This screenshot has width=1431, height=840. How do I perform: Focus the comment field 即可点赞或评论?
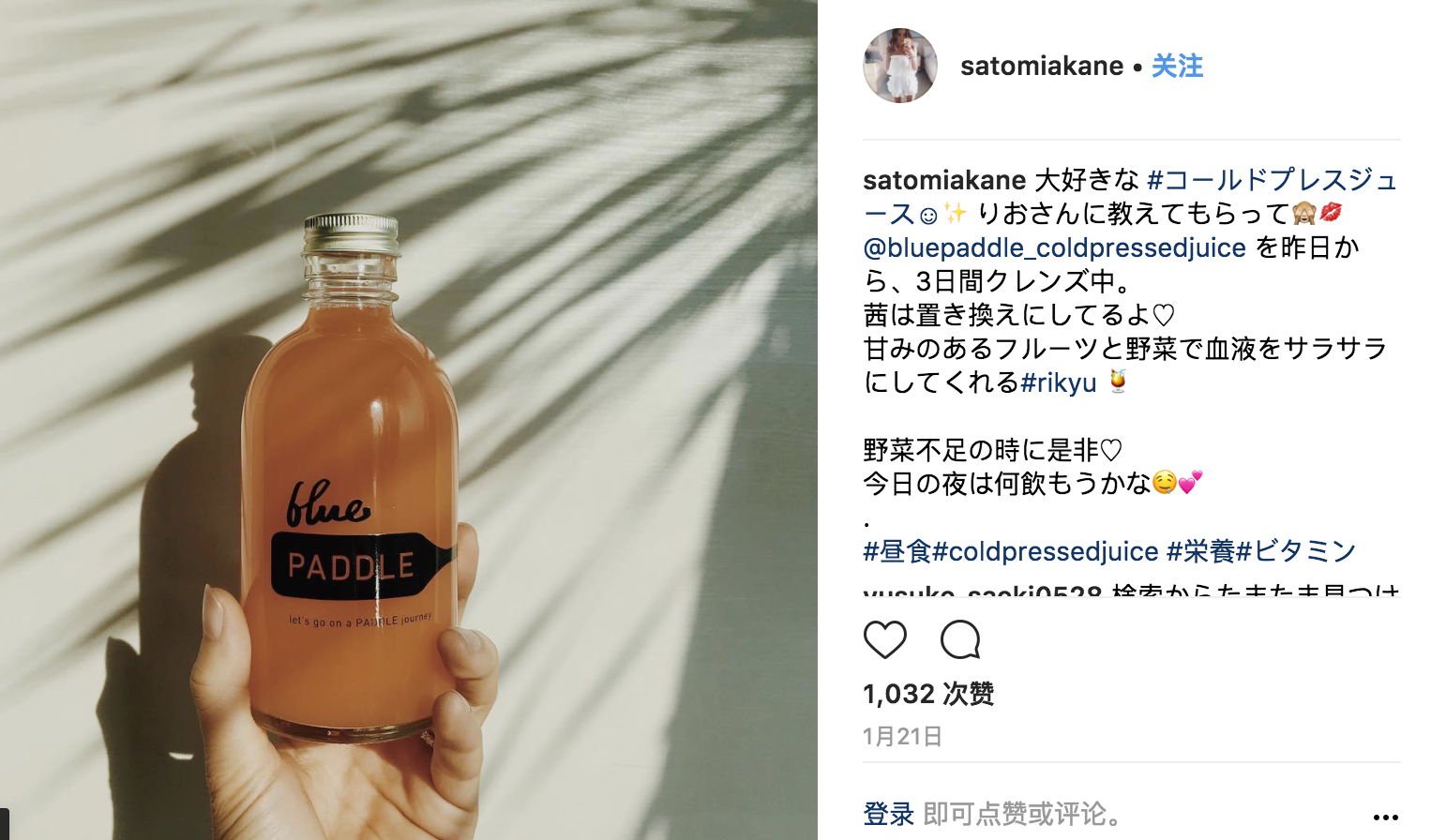point(1022,814)
